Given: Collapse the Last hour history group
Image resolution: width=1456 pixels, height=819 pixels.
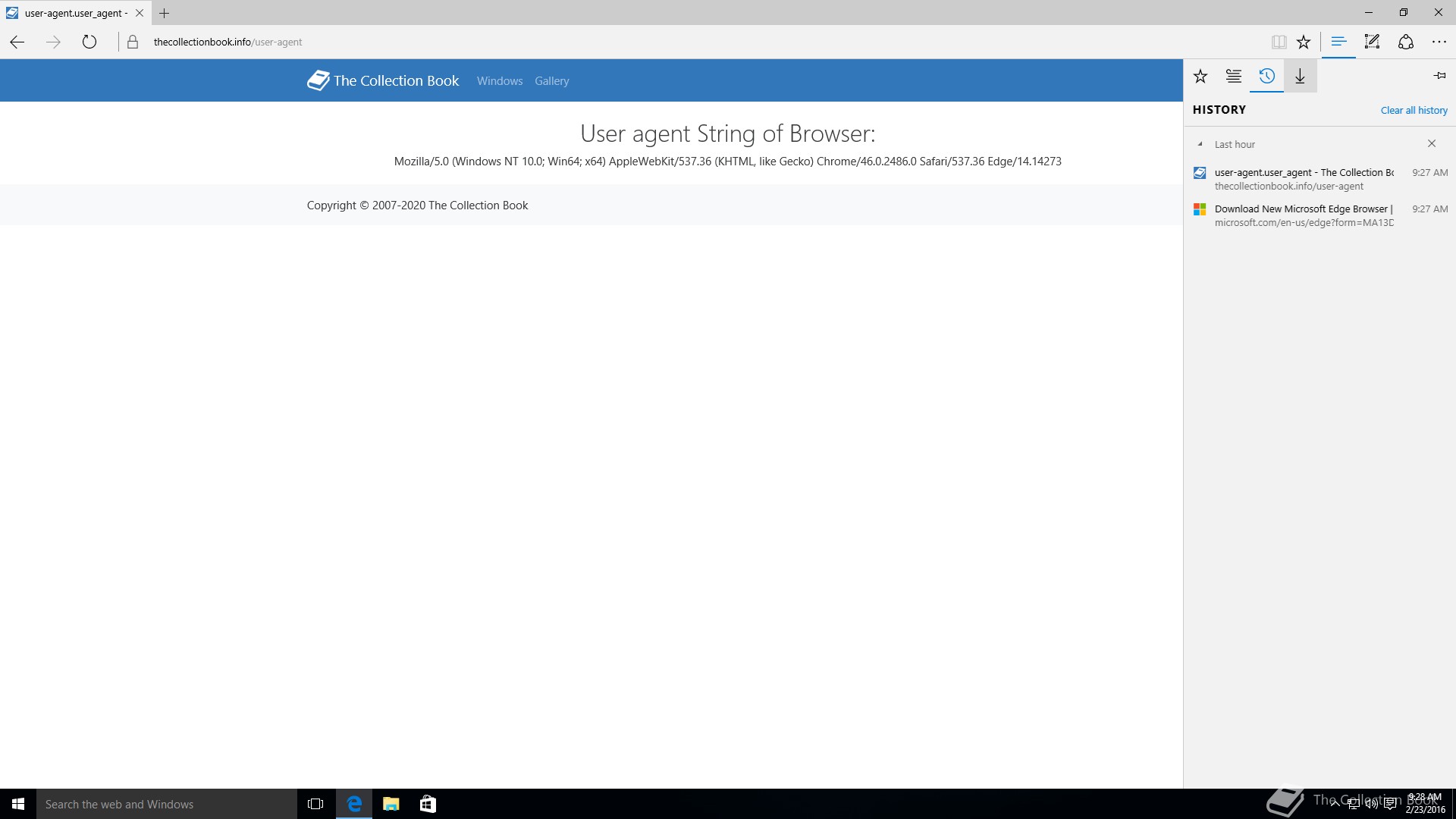Looking at the screenshot, I should pos(1200,144).
